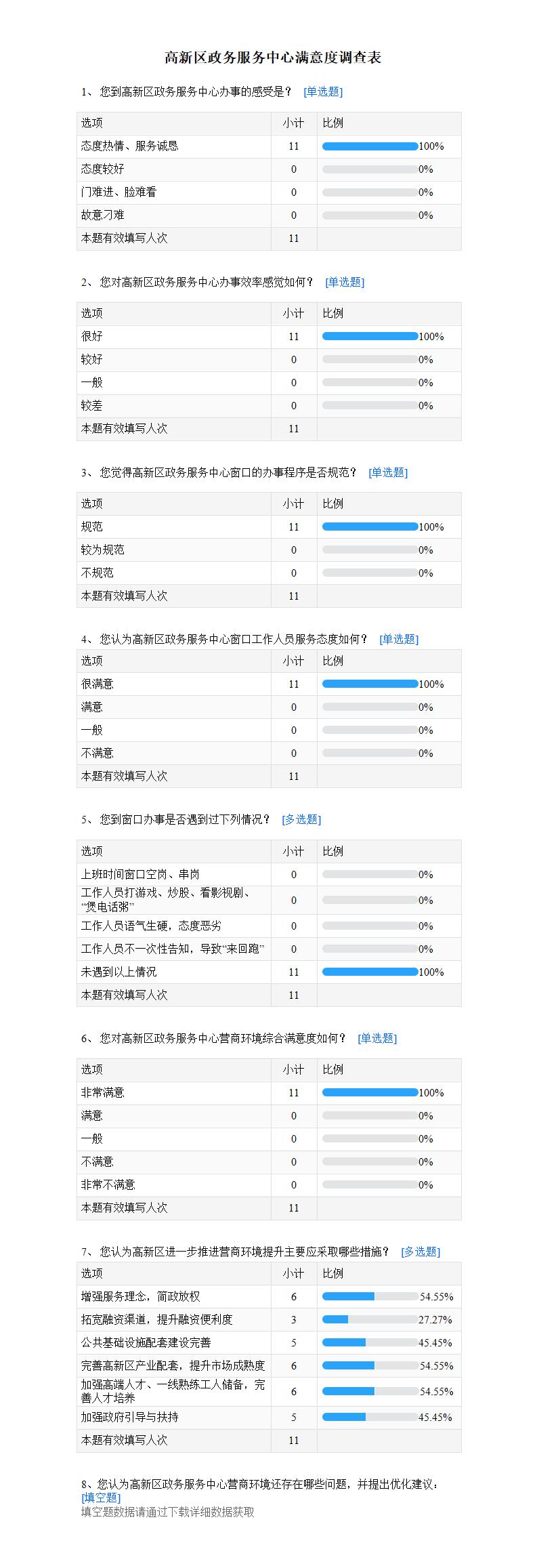Image resolution: width=537 pixels, height=1568 pixels.
Task: Click the 54.55% bar for 增强服务理念,简政放权
Action: [x=370, y=1297]
